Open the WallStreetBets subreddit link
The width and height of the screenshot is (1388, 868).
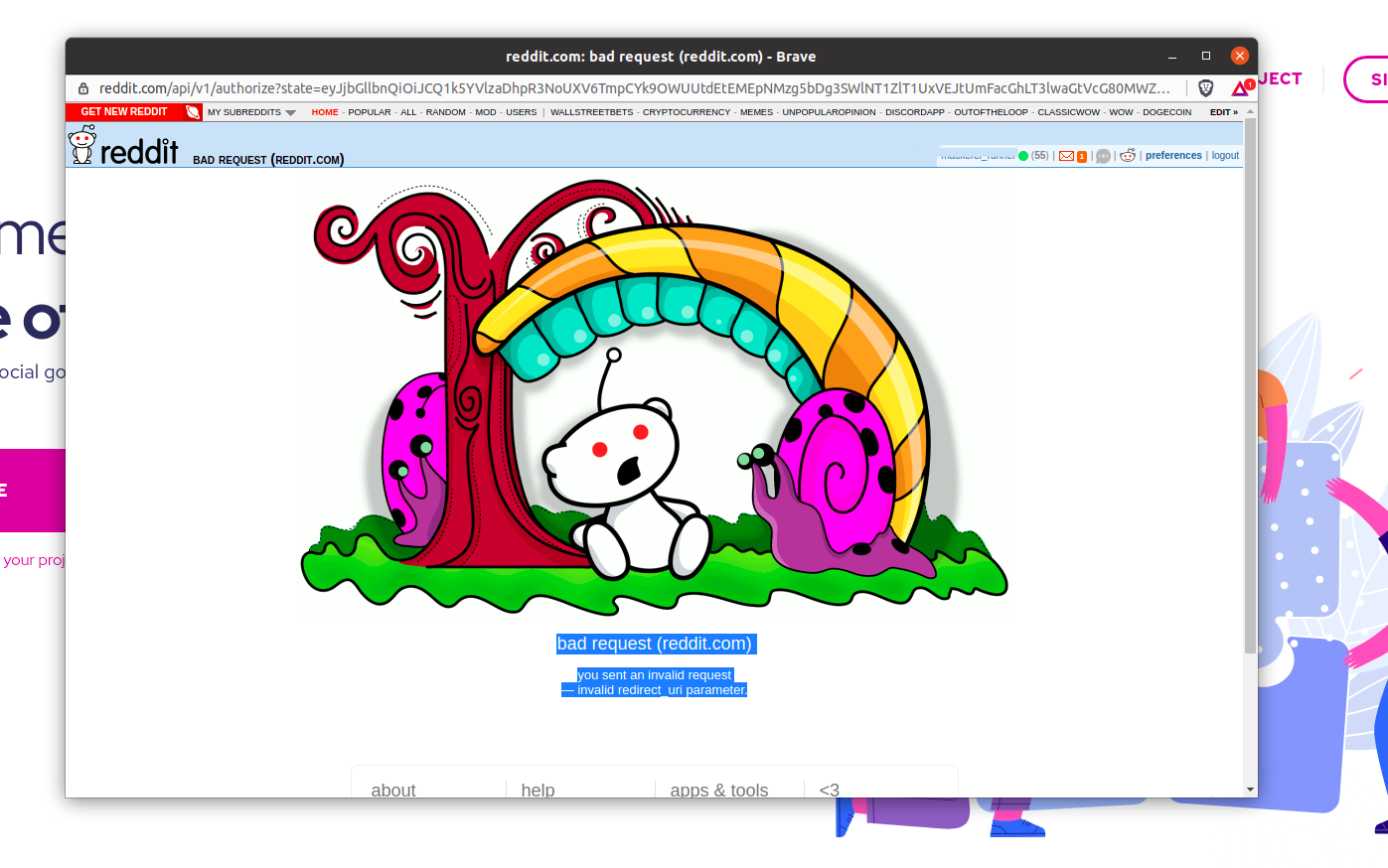tap(592, 112)
